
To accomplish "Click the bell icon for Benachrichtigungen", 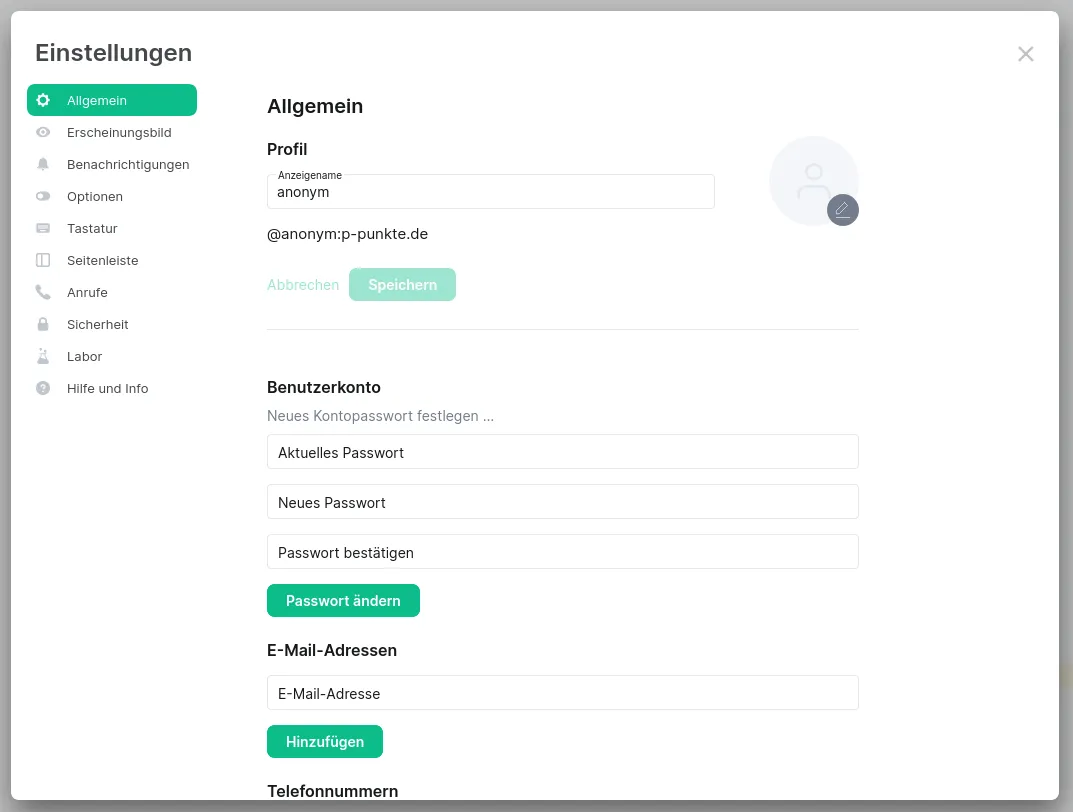I will coord(43,164).
